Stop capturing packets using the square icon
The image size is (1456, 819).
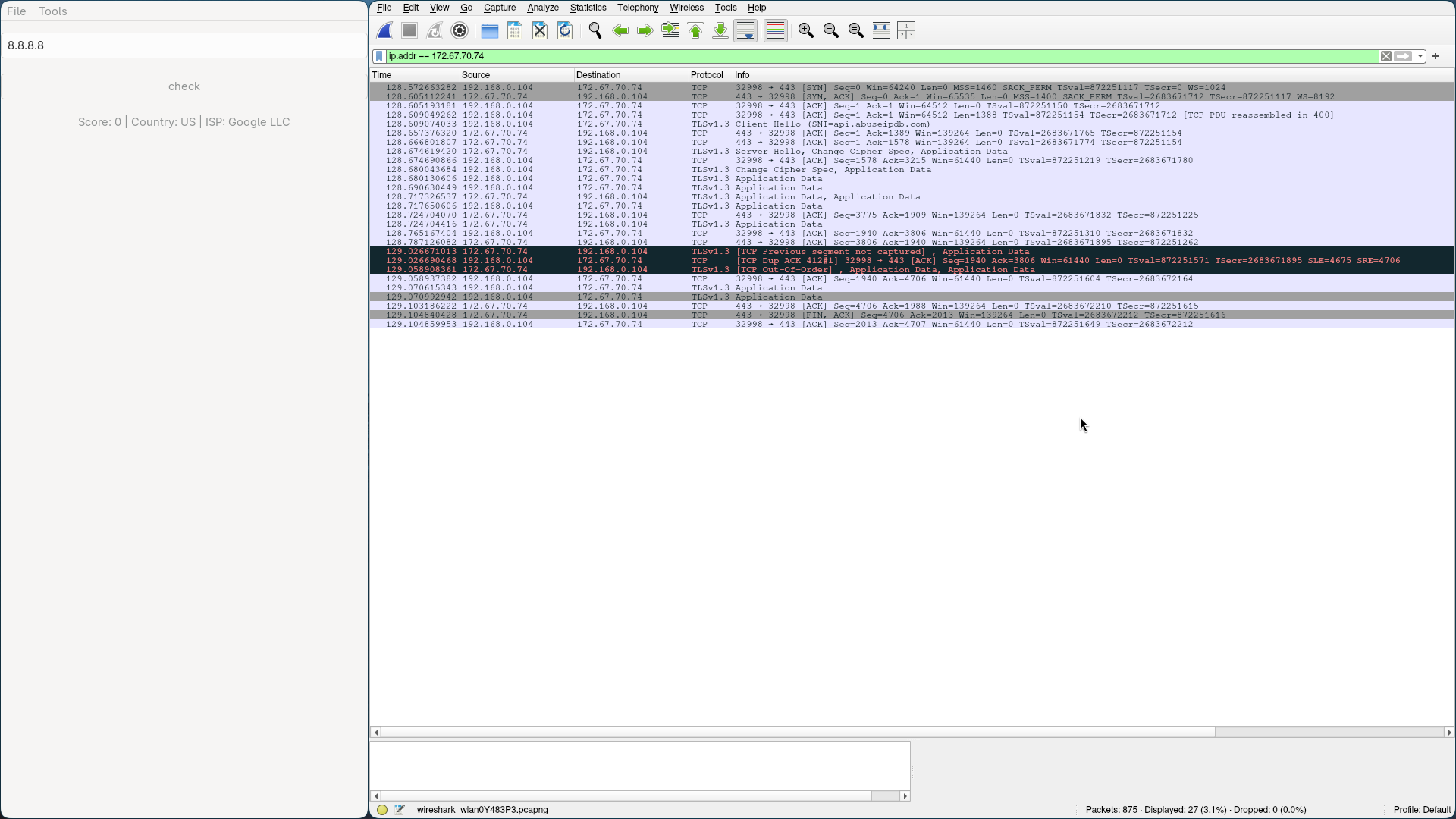[409, 31]
